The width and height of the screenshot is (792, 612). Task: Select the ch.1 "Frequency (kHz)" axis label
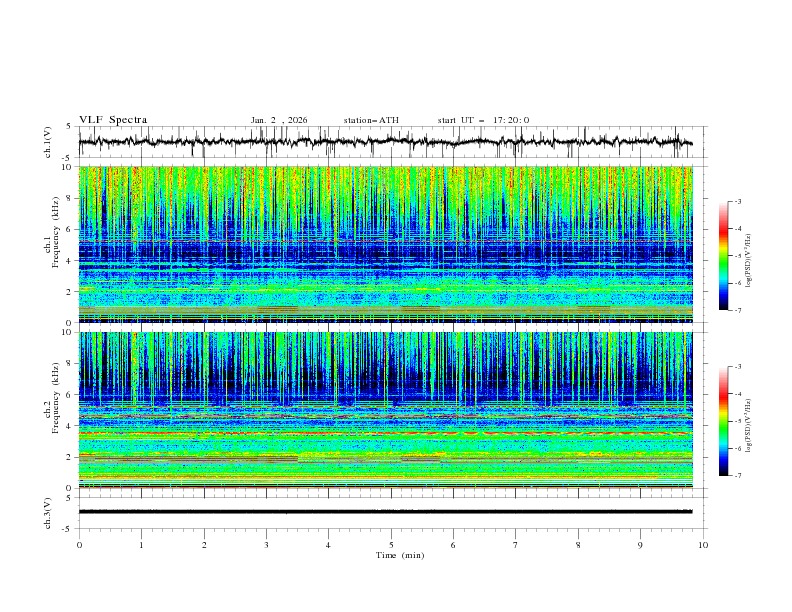click(x=55, y=231)
